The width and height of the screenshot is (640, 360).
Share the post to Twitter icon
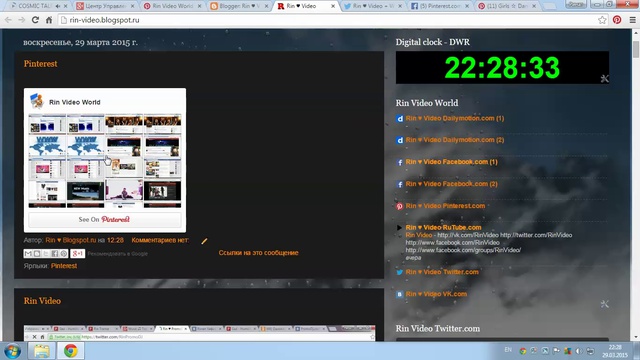point(46,253)
